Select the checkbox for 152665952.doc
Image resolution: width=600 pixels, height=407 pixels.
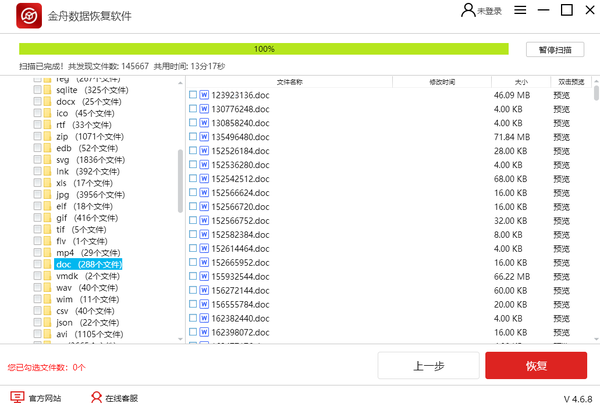click(x=193, y=262)
